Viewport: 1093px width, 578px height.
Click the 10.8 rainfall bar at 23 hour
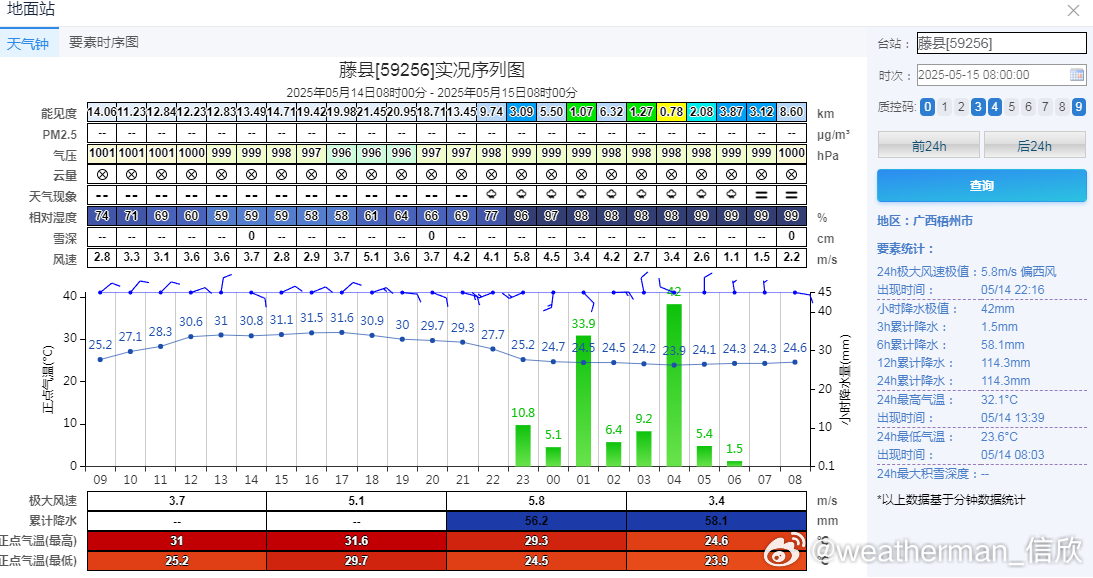point(523,446)
